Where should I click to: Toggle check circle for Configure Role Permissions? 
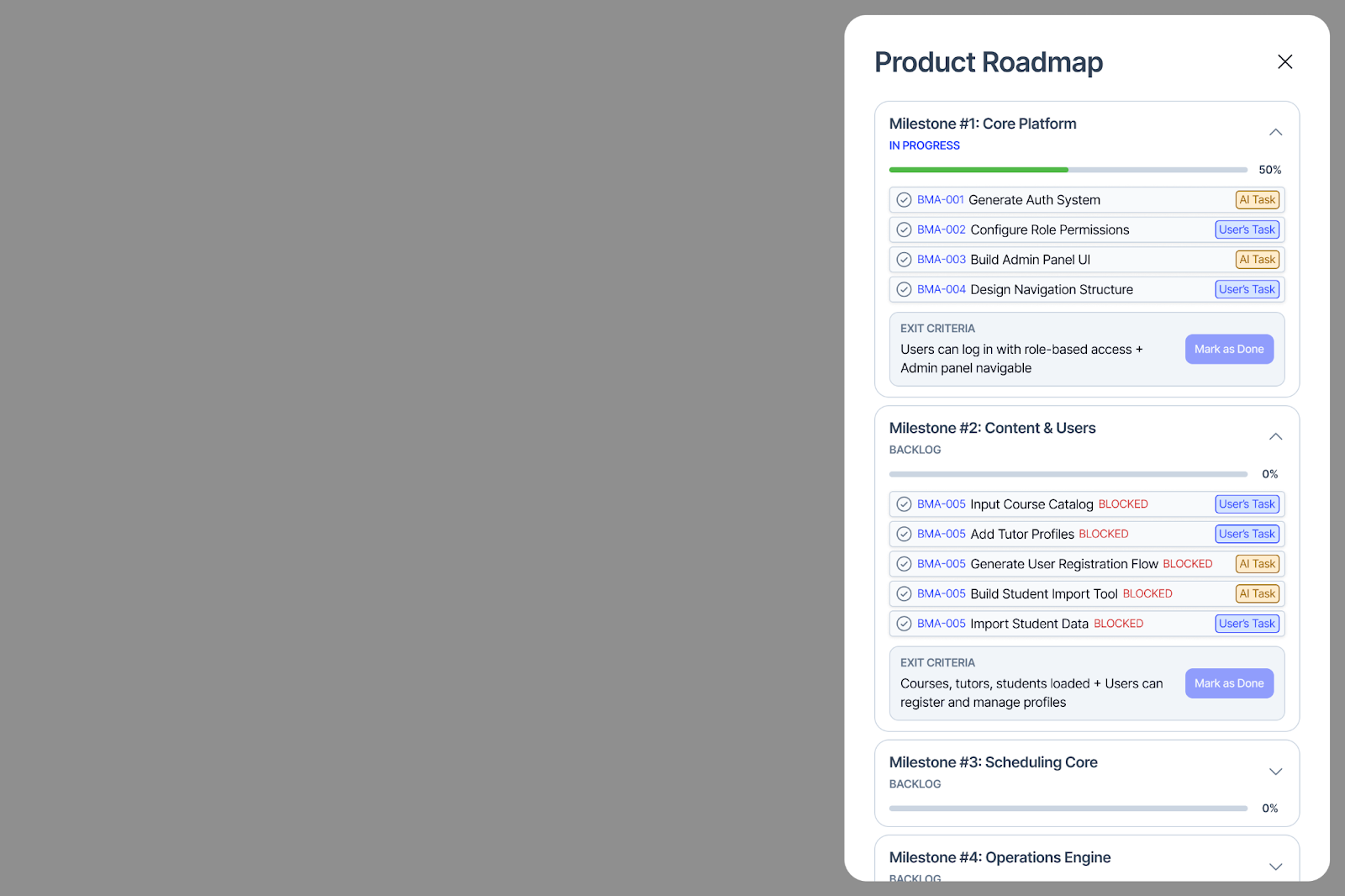904,229
